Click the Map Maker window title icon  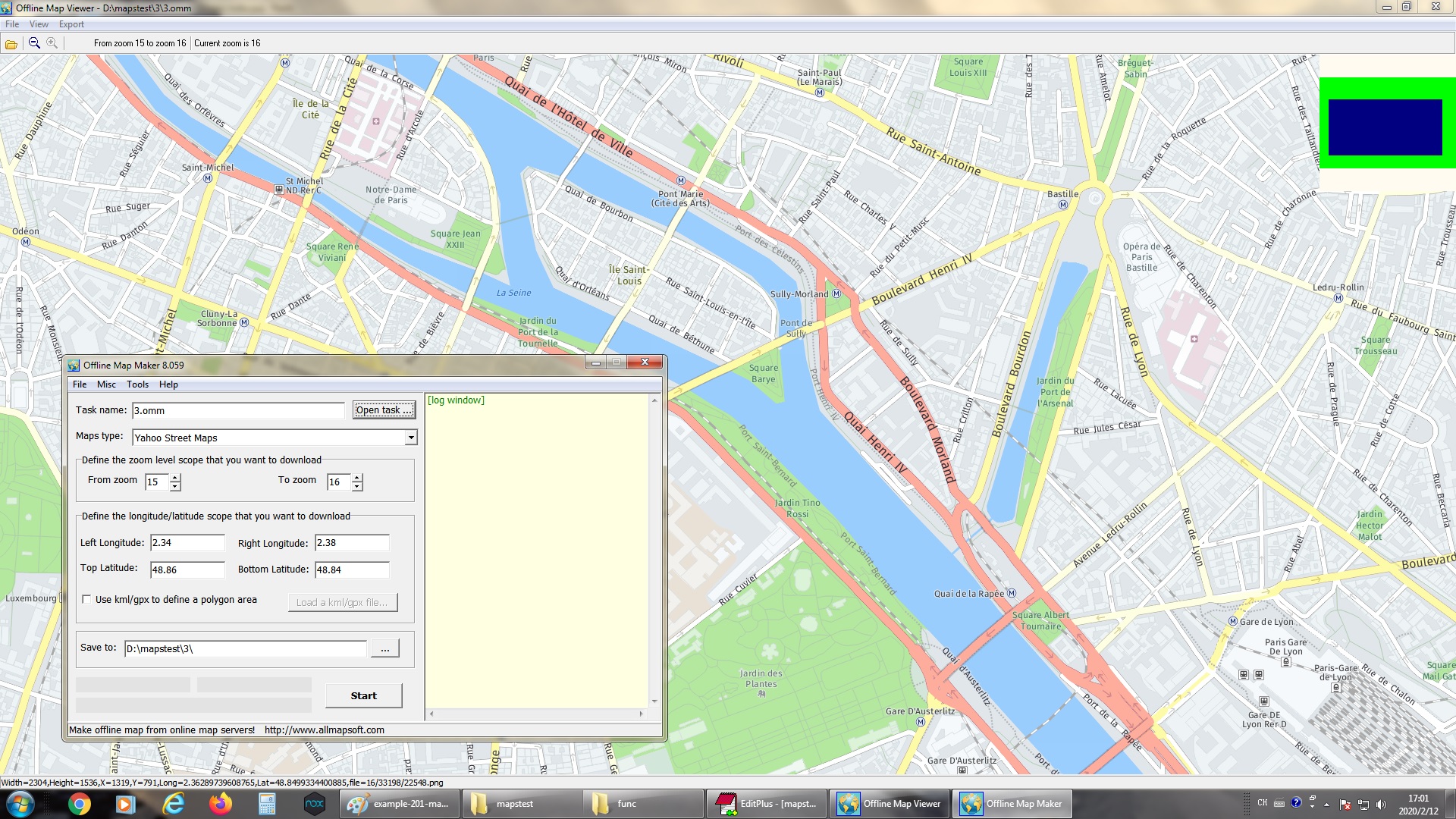click(x=74, y=365)
